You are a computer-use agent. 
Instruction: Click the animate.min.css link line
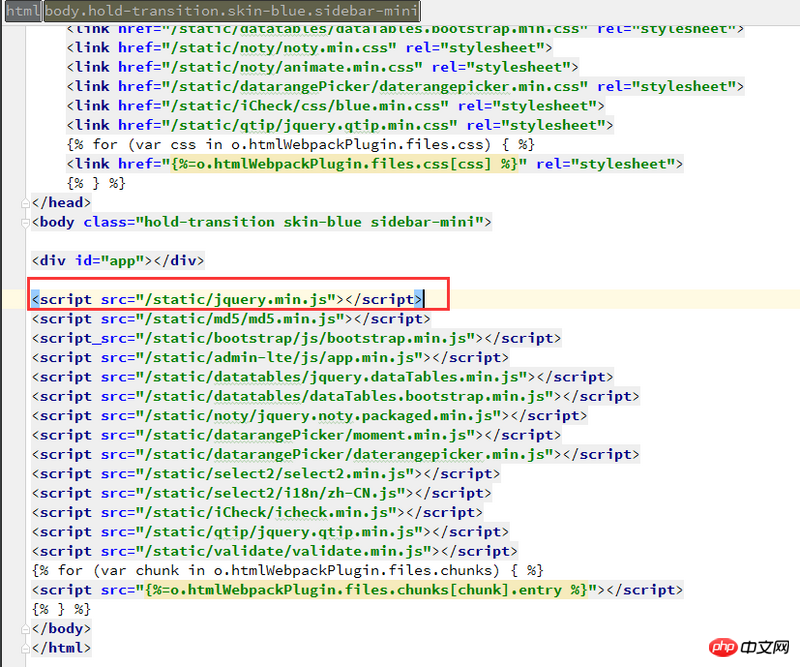[x=322, y=67]
